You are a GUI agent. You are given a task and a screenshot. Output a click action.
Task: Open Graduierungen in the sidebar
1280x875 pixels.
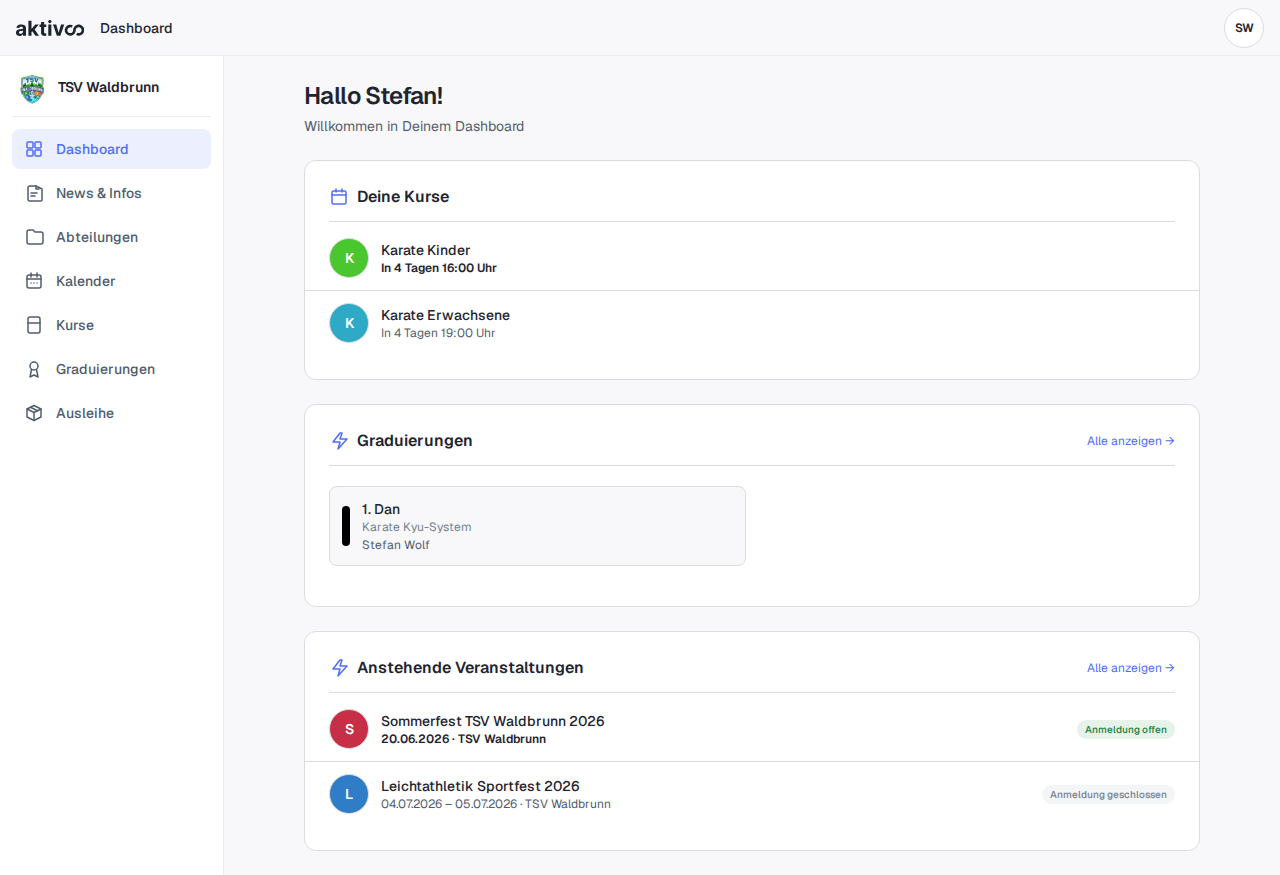[x=111, y=369]
